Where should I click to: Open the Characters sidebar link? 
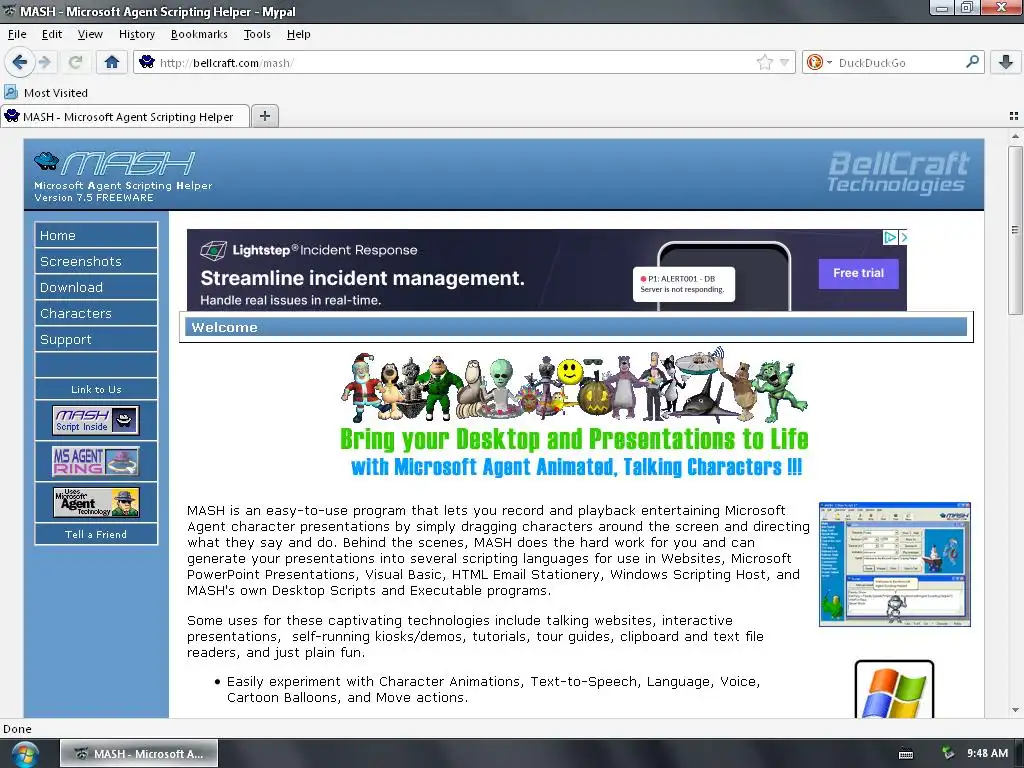(96, 313)
